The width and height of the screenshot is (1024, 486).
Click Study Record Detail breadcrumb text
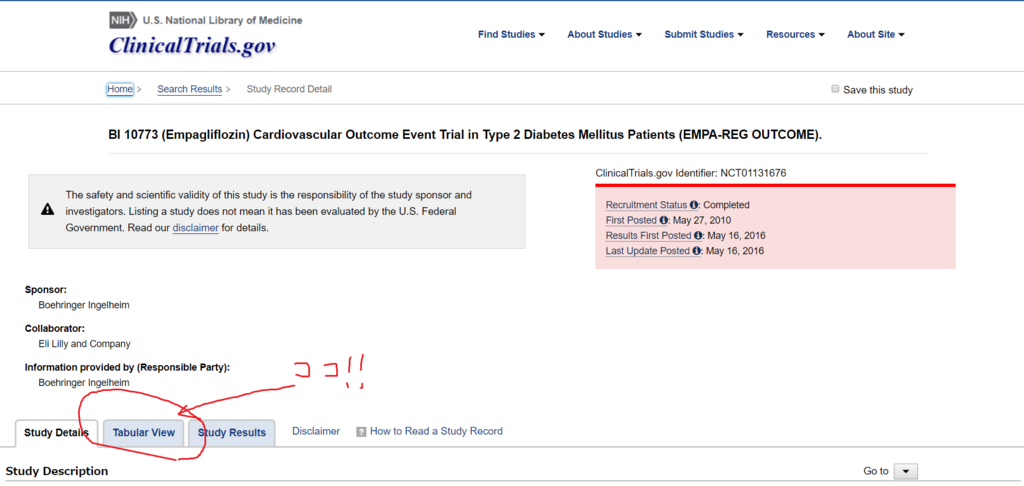(289, 89)
